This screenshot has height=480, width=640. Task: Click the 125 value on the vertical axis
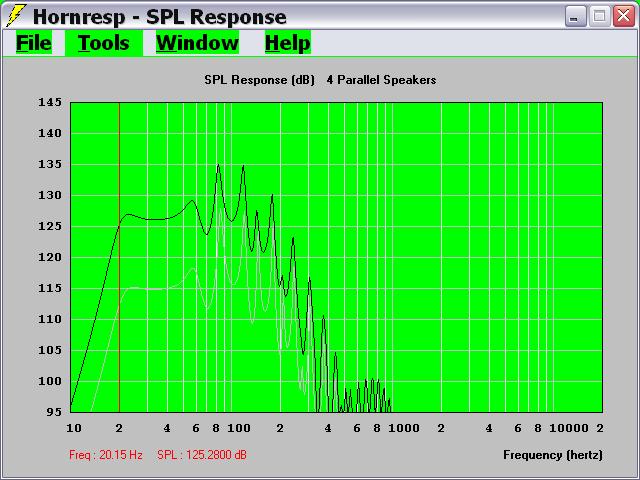[x=50, y=226]
